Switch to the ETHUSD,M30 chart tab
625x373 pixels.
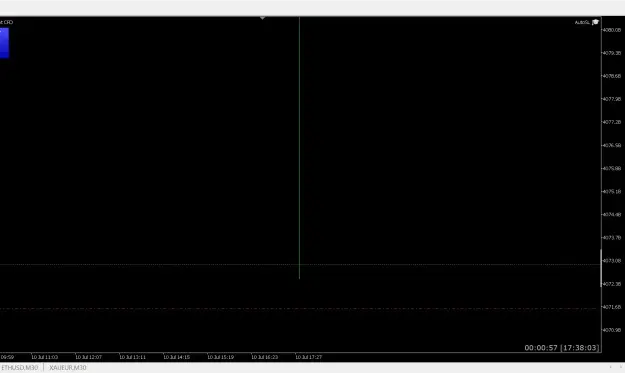click(20, 367)
